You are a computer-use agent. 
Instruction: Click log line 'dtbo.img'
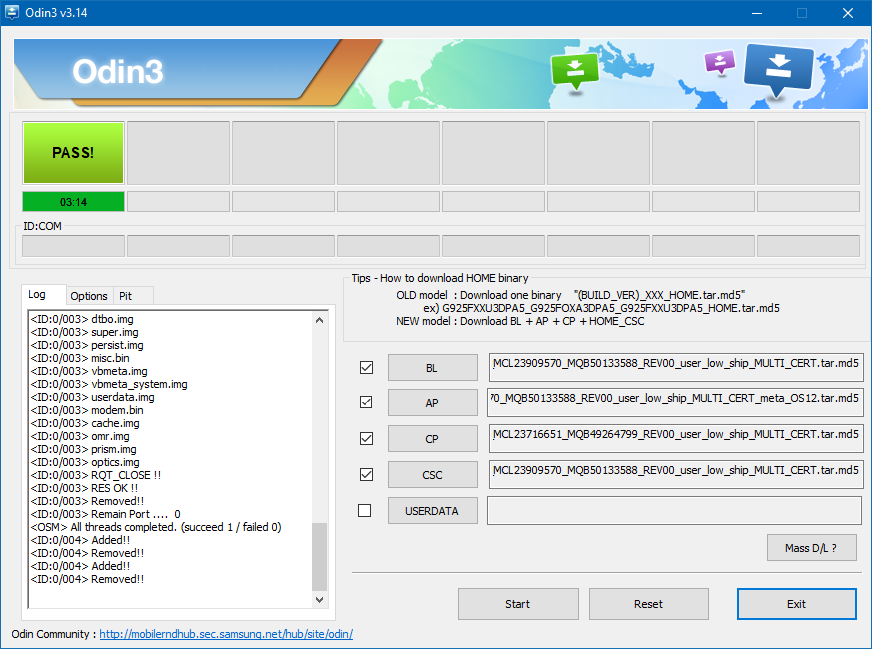82,319
